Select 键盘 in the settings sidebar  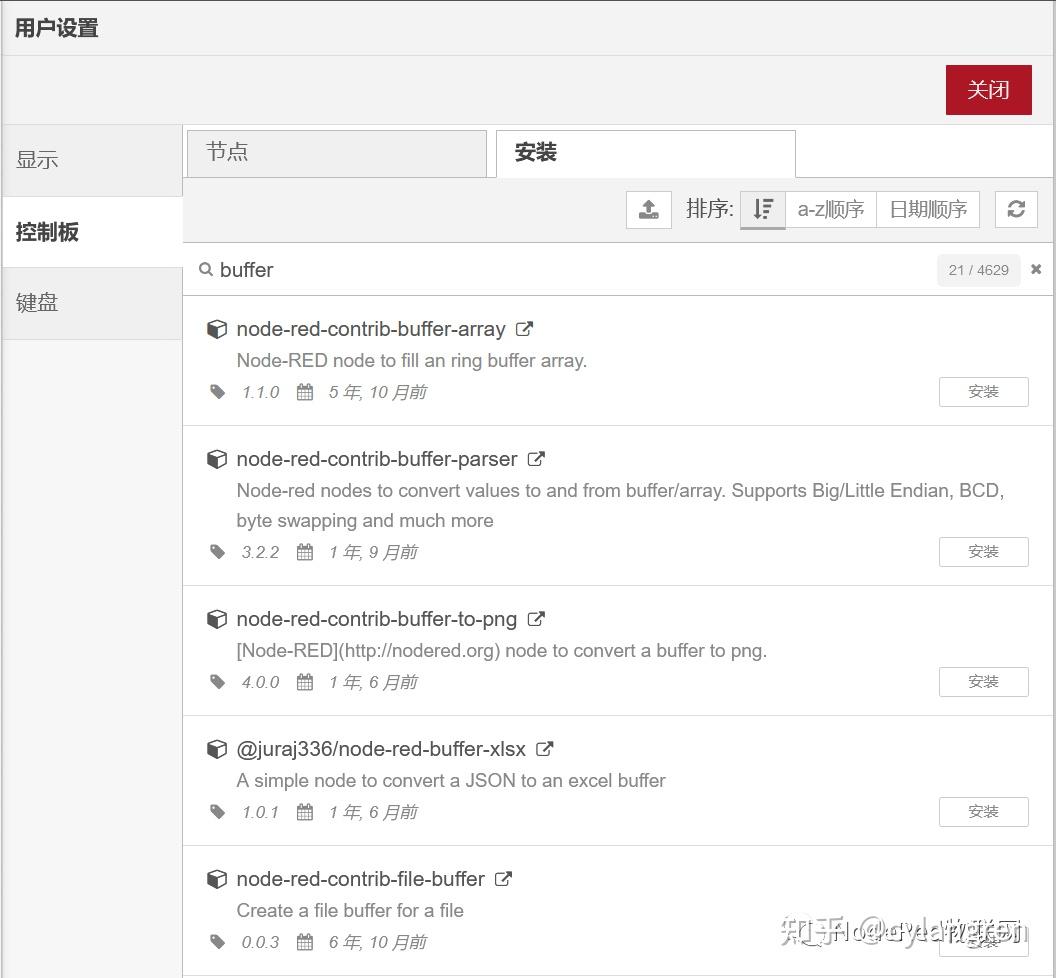[x=37, y=302]
